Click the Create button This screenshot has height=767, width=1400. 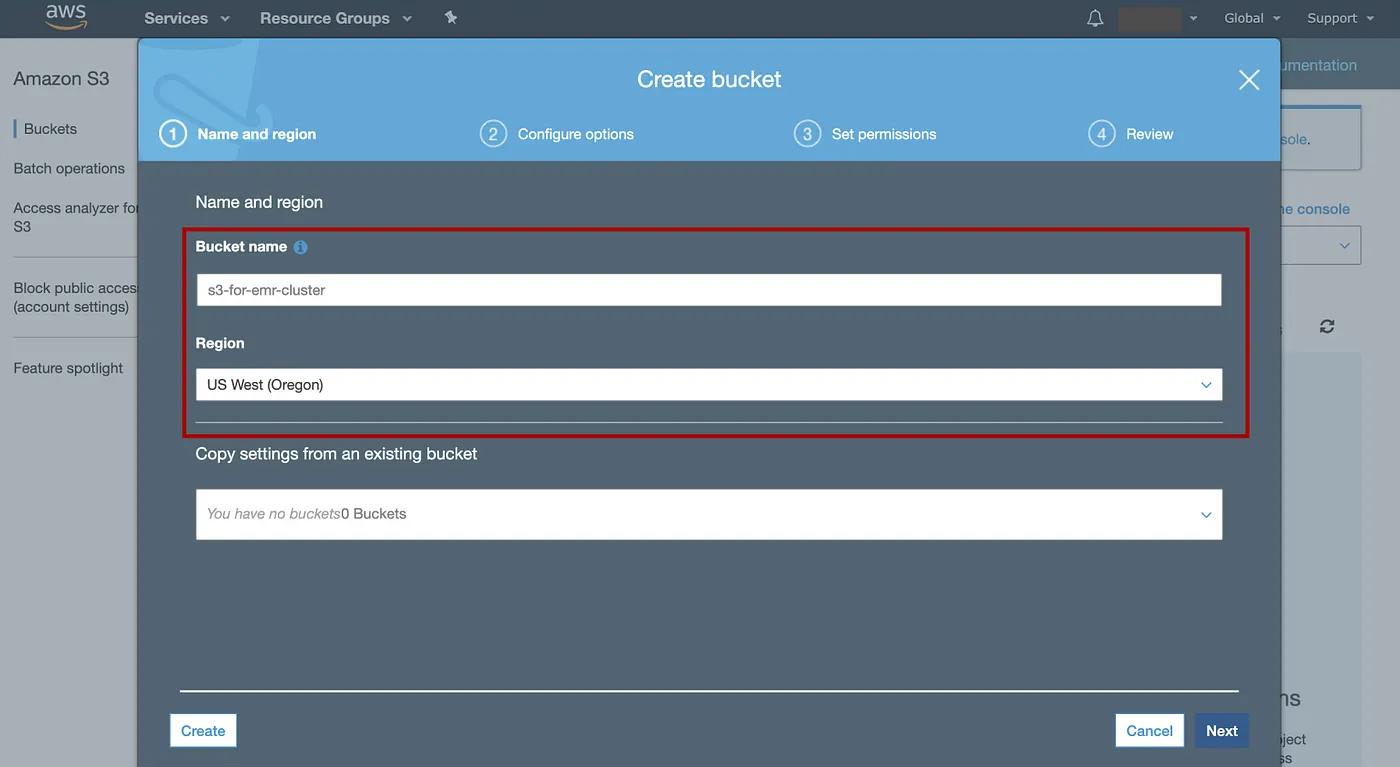tap(203, 731)
